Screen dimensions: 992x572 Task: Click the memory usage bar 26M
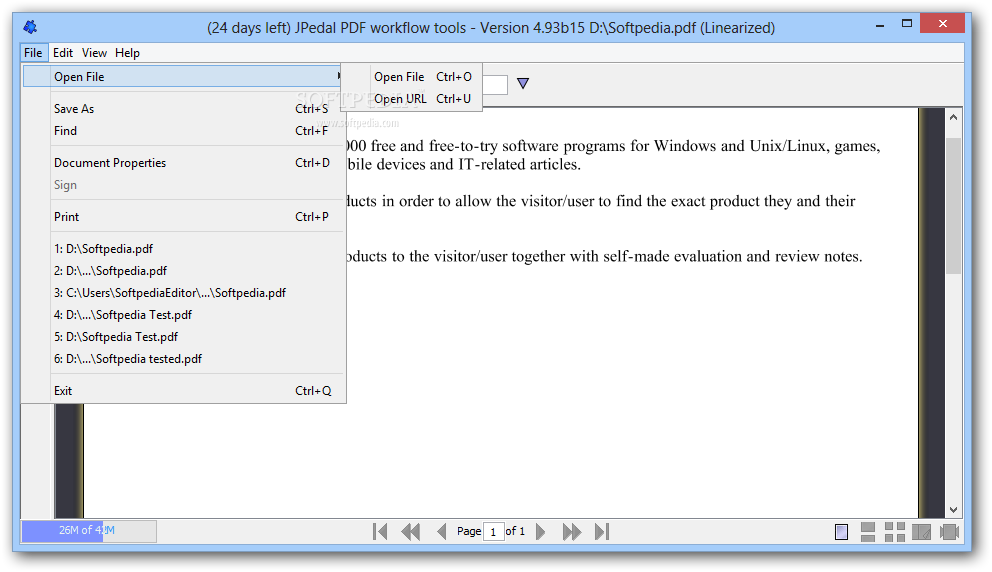coord(89,531)
